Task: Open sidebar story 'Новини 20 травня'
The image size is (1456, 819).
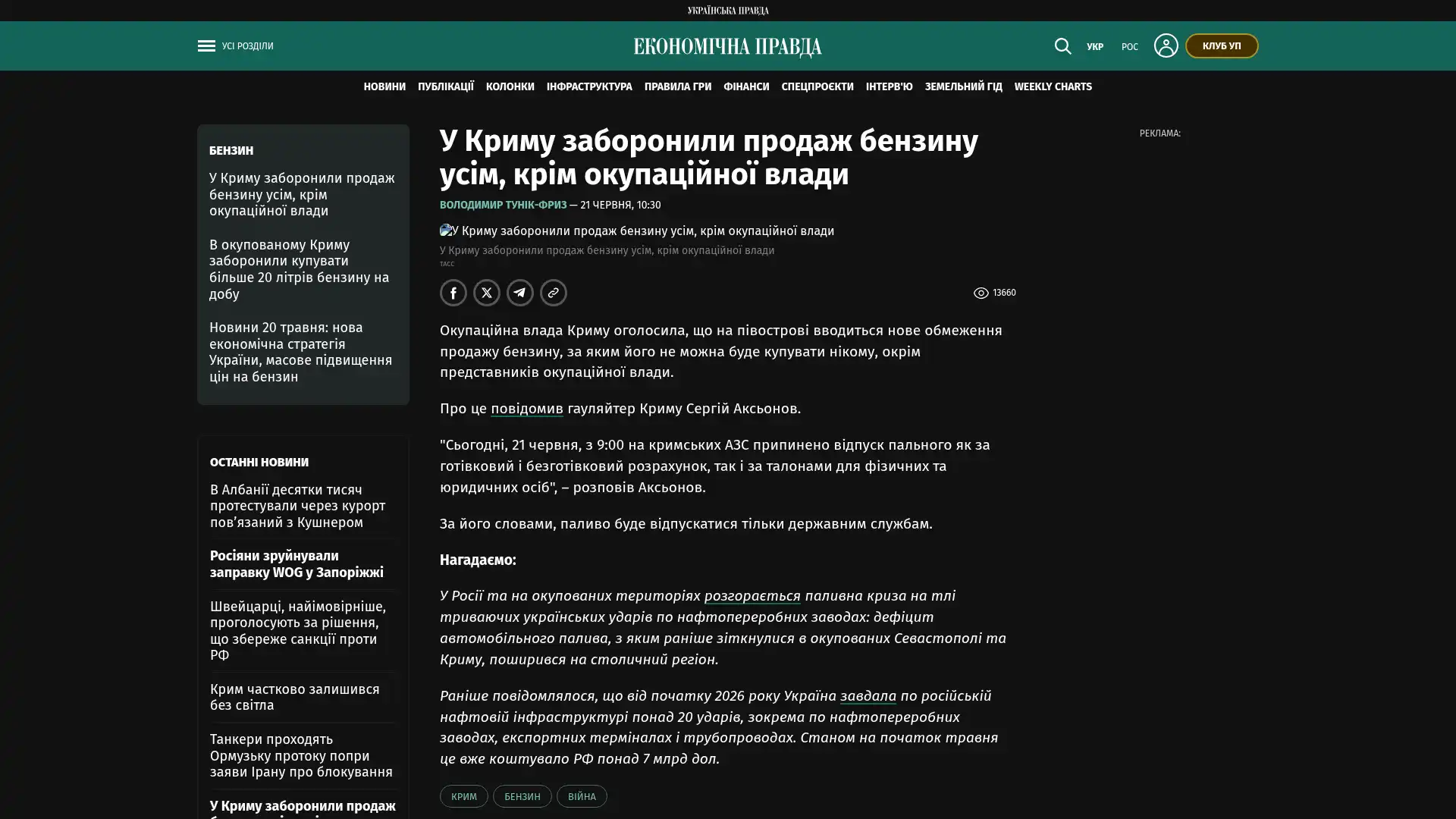Action: point(302,352)
